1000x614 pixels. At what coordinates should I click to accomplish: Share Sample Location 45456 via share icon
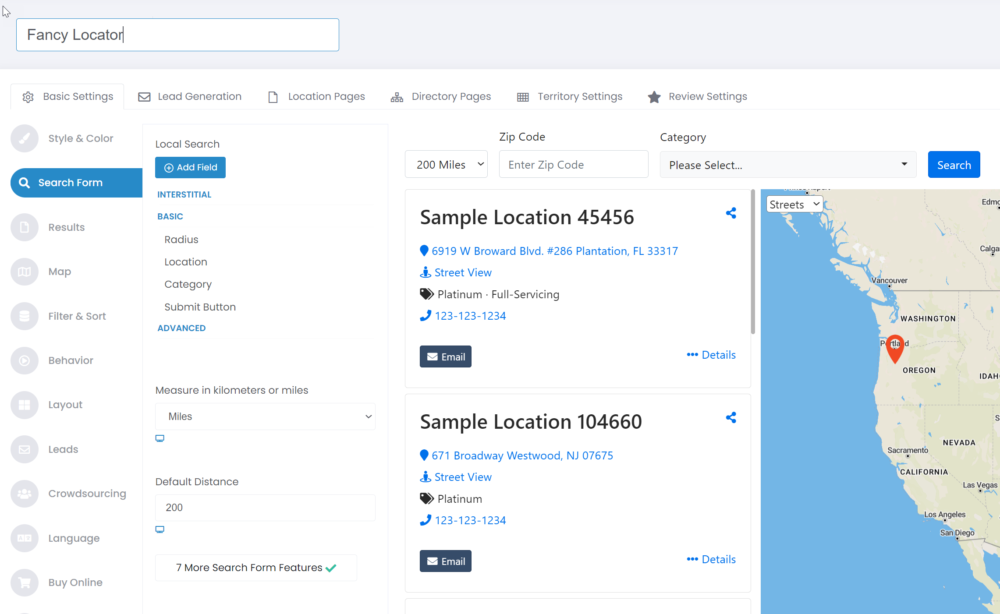coord(731,213)
